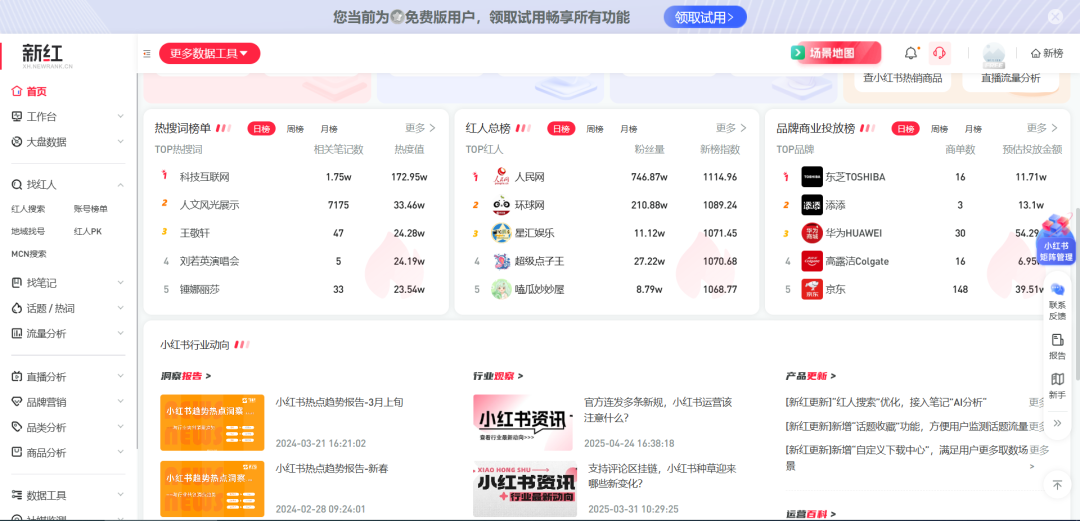Click the 领取试用 banner button

tap(705, 17)
